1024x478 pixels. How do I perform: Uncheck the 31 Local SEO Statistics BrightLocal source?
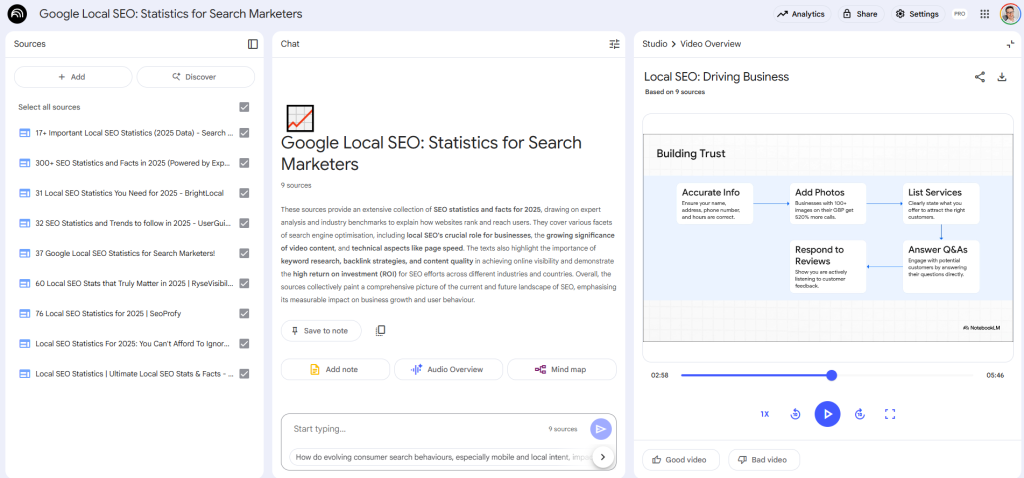coord(244,193)
